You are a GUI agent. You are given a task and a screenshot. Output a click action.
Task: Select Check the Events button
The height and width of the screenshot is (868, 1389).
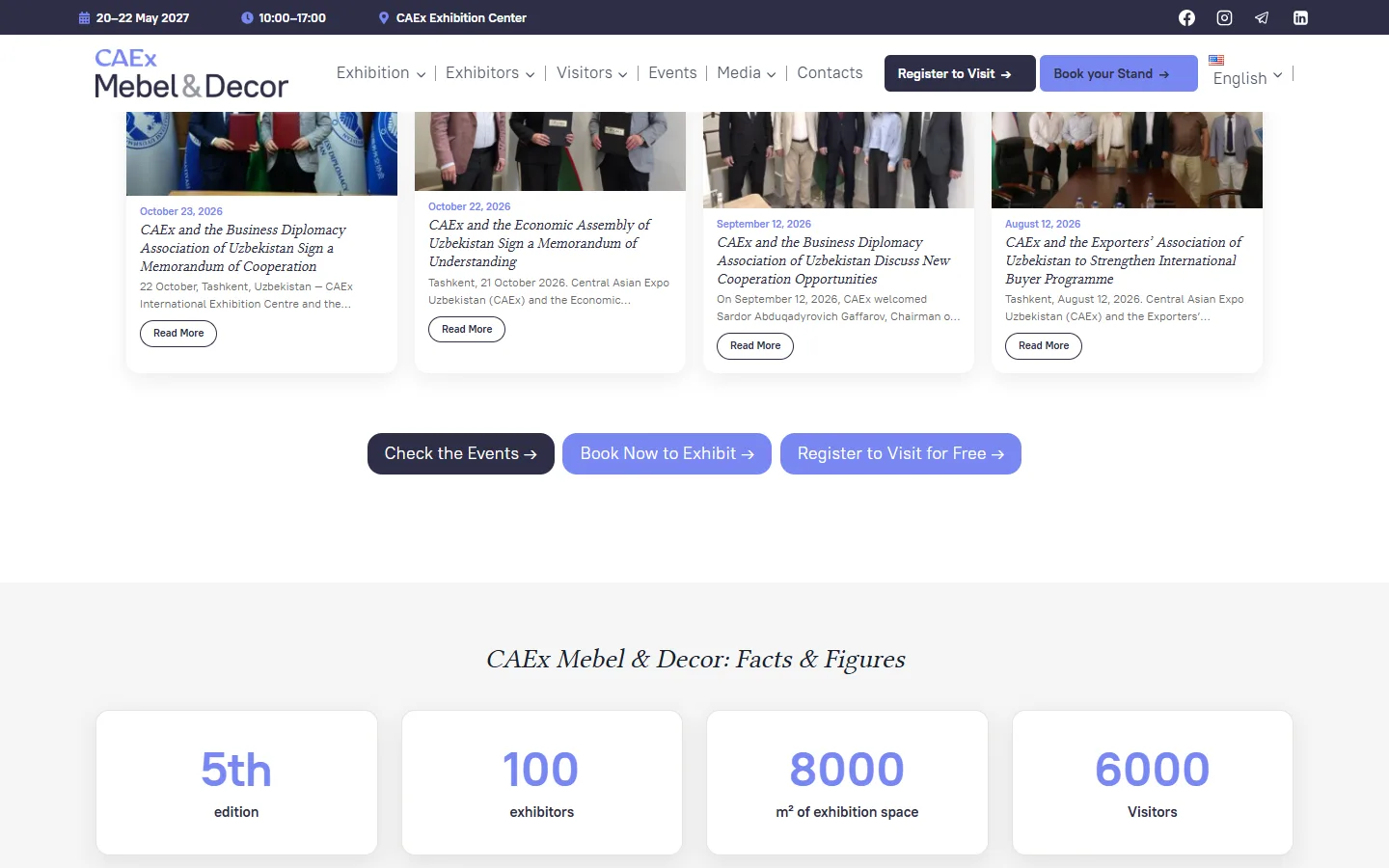click(x=461, y=453)
